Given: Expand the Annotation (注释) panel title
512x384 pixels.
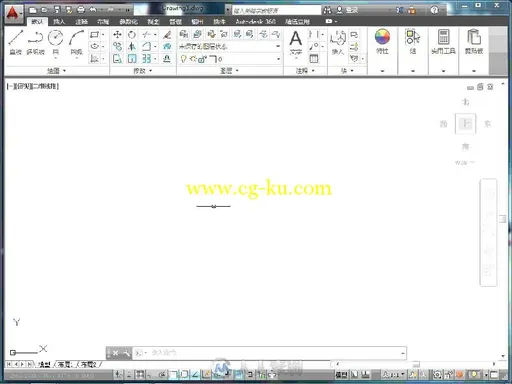Looking at the screenshot, I should click(305, 71).
